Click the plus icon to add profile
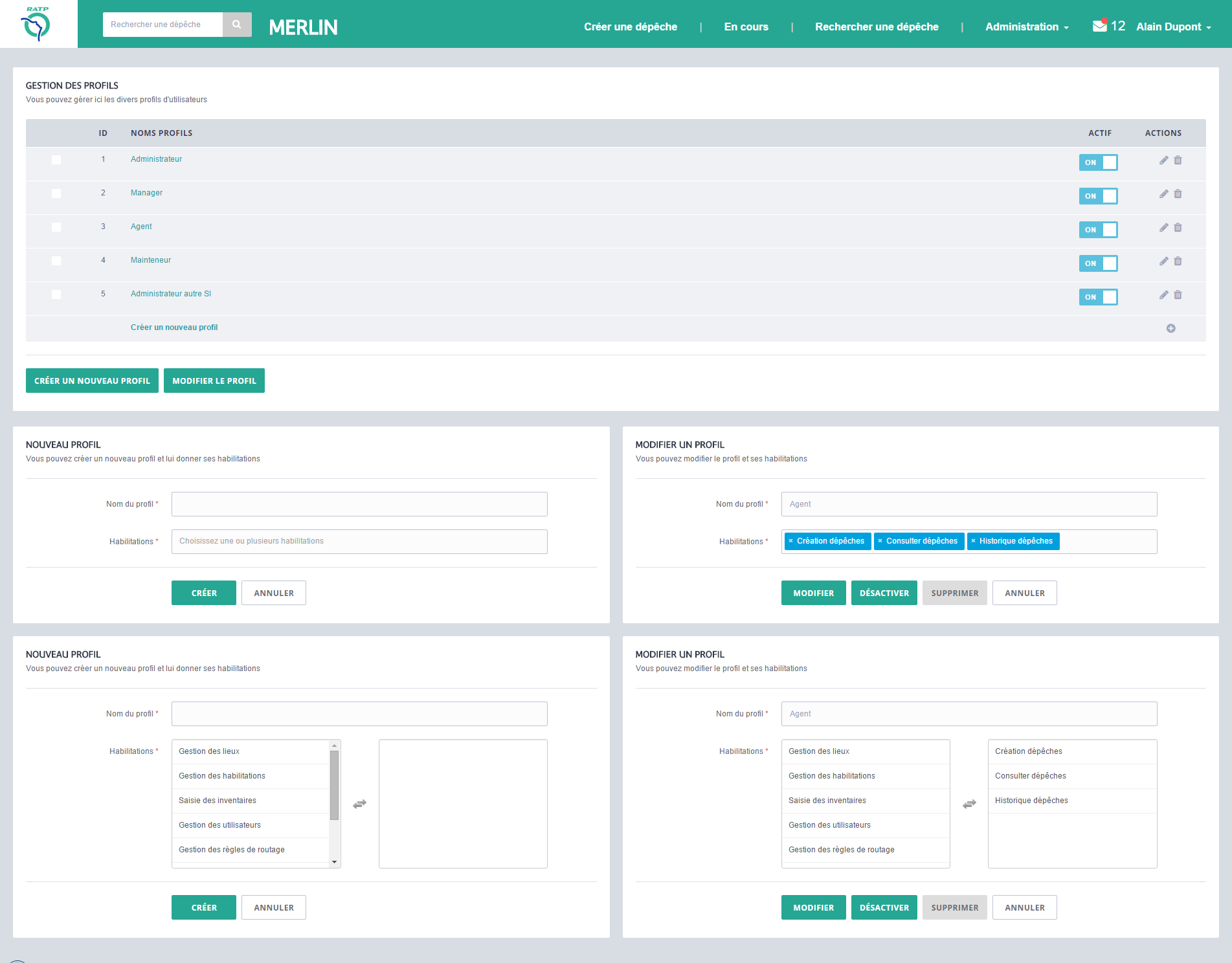The height and width of the screenshot is (963, 1232). click(x=1170, y=328)
